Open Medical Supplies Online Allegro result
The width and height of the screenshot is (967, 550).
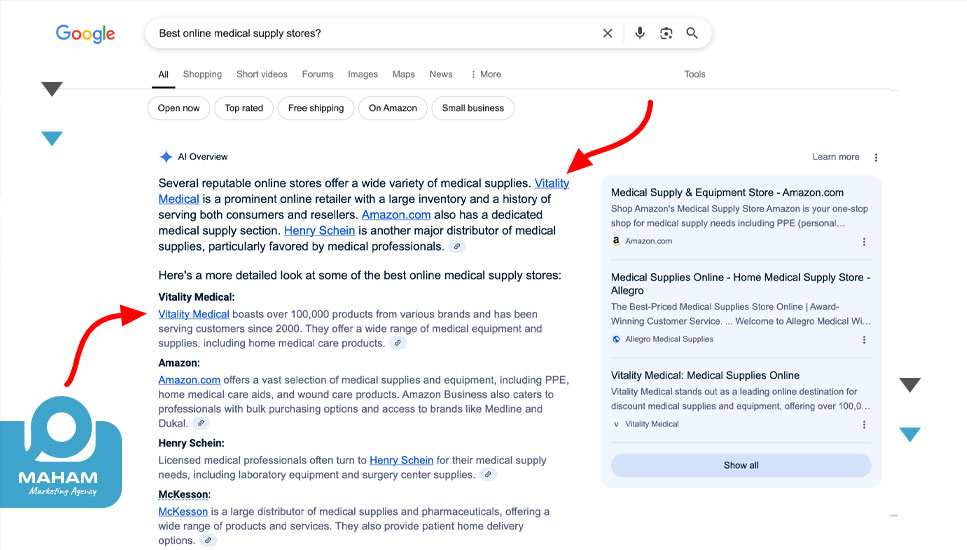[x=741, y=284]
